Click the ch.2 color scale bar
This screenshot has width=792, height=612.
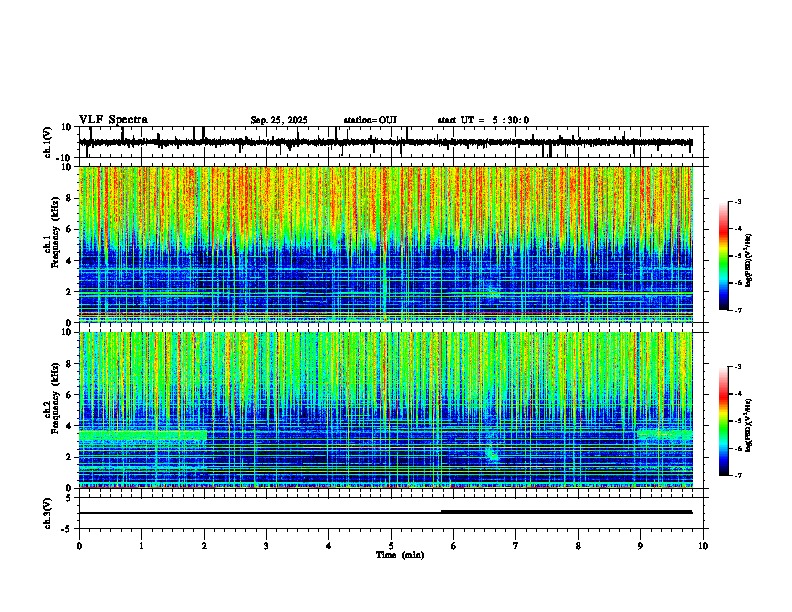[x=723, y=421]
